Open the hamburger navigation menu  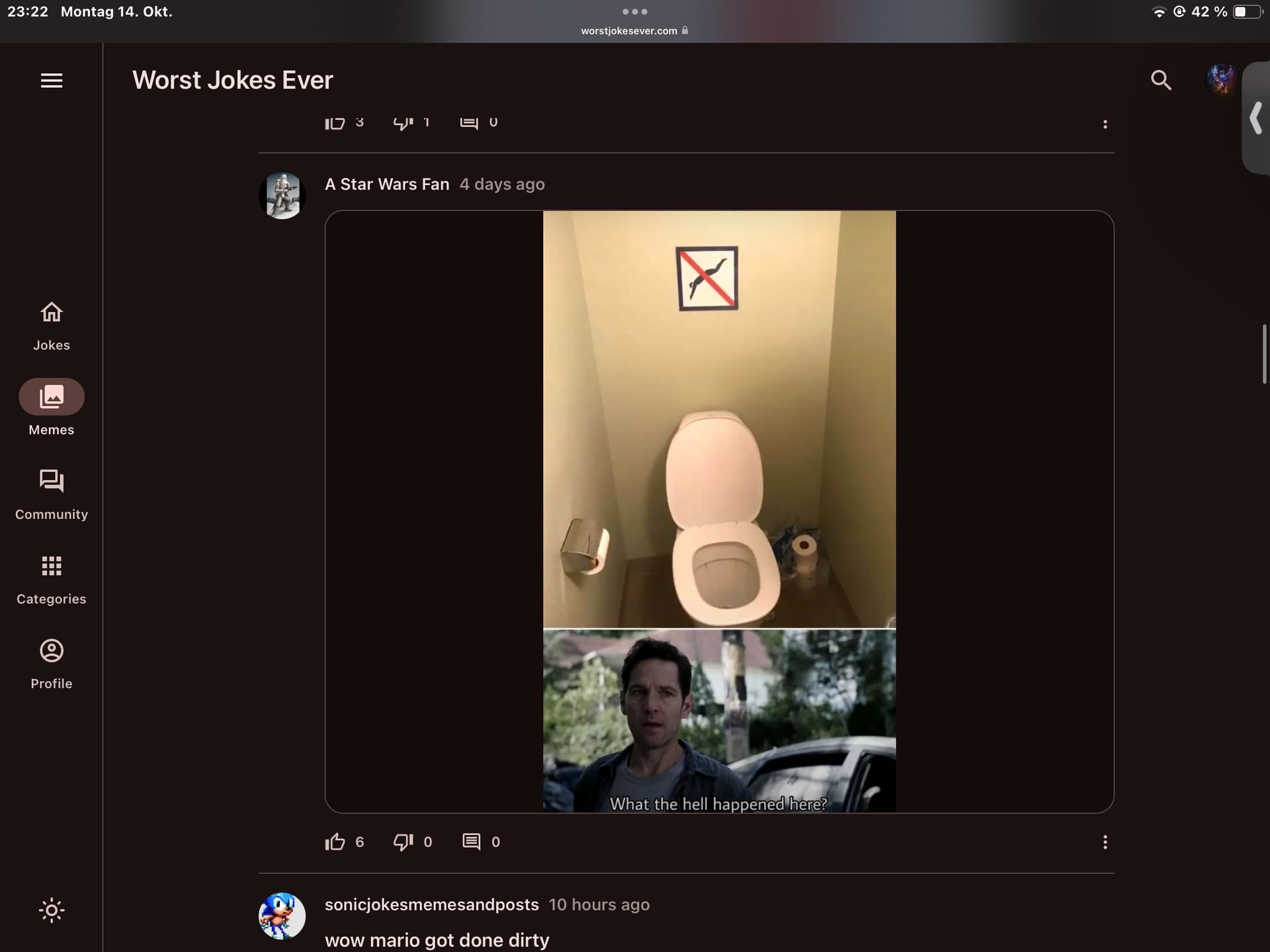click(x=52, y=81)
